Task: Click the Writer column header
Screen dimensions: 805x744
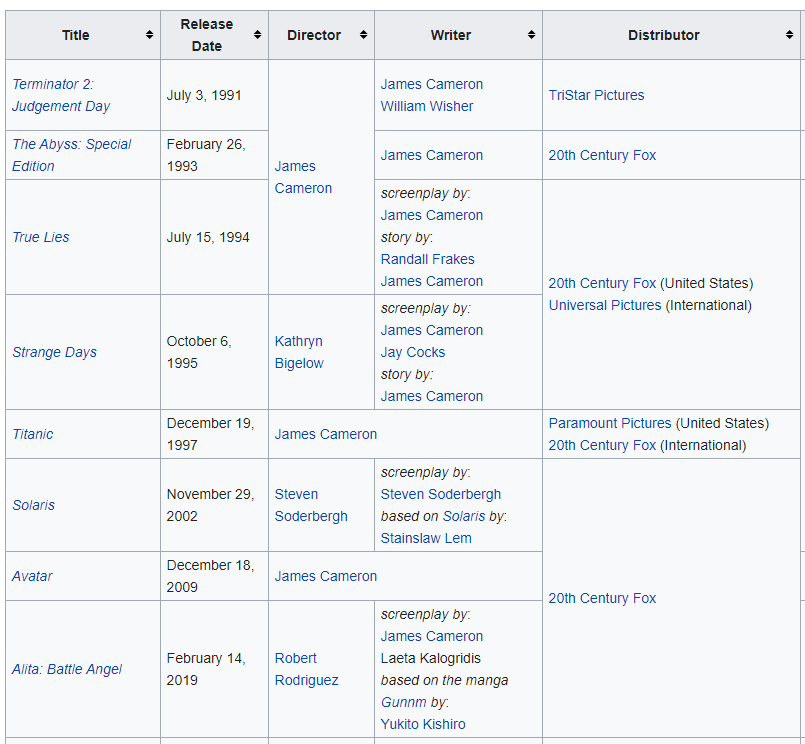Action: point(458,35)
